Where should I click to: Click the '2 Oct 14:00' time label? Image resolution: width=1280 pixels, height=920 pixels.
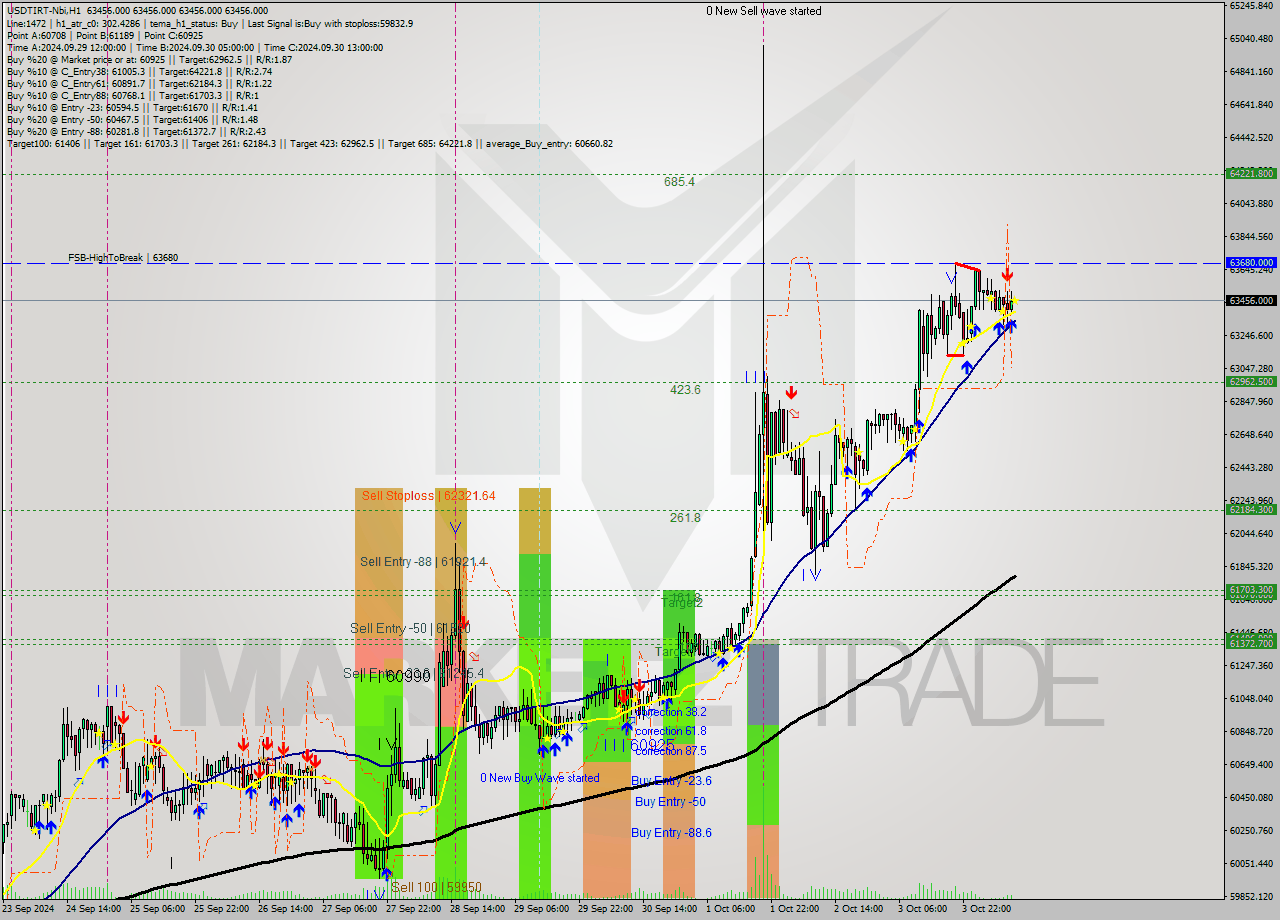click(859, 909)
